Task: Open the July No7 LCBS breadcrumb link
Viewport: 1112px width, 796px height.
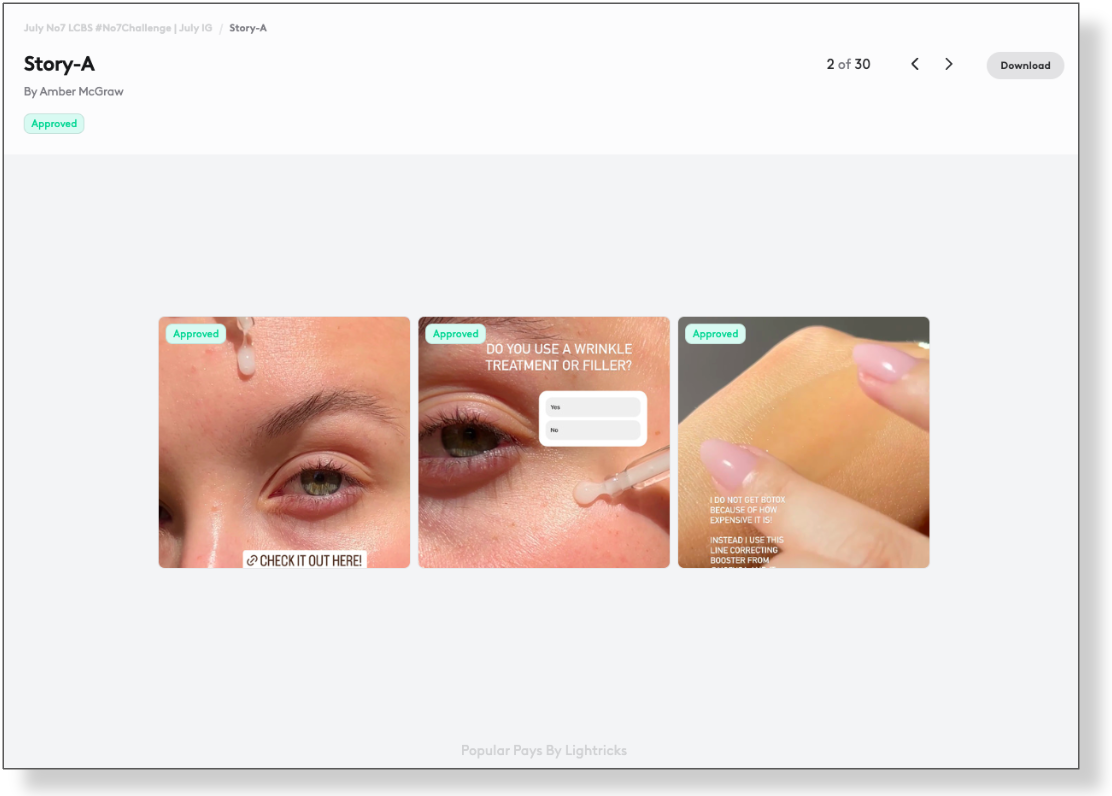Action: (x=118, y=28)
